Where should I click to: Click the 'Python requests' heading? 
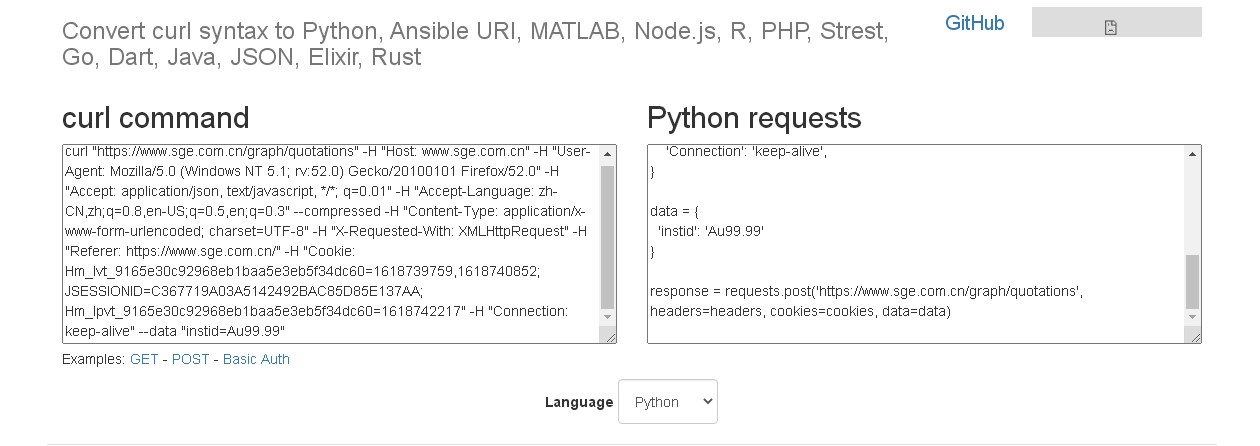(753, 118)
